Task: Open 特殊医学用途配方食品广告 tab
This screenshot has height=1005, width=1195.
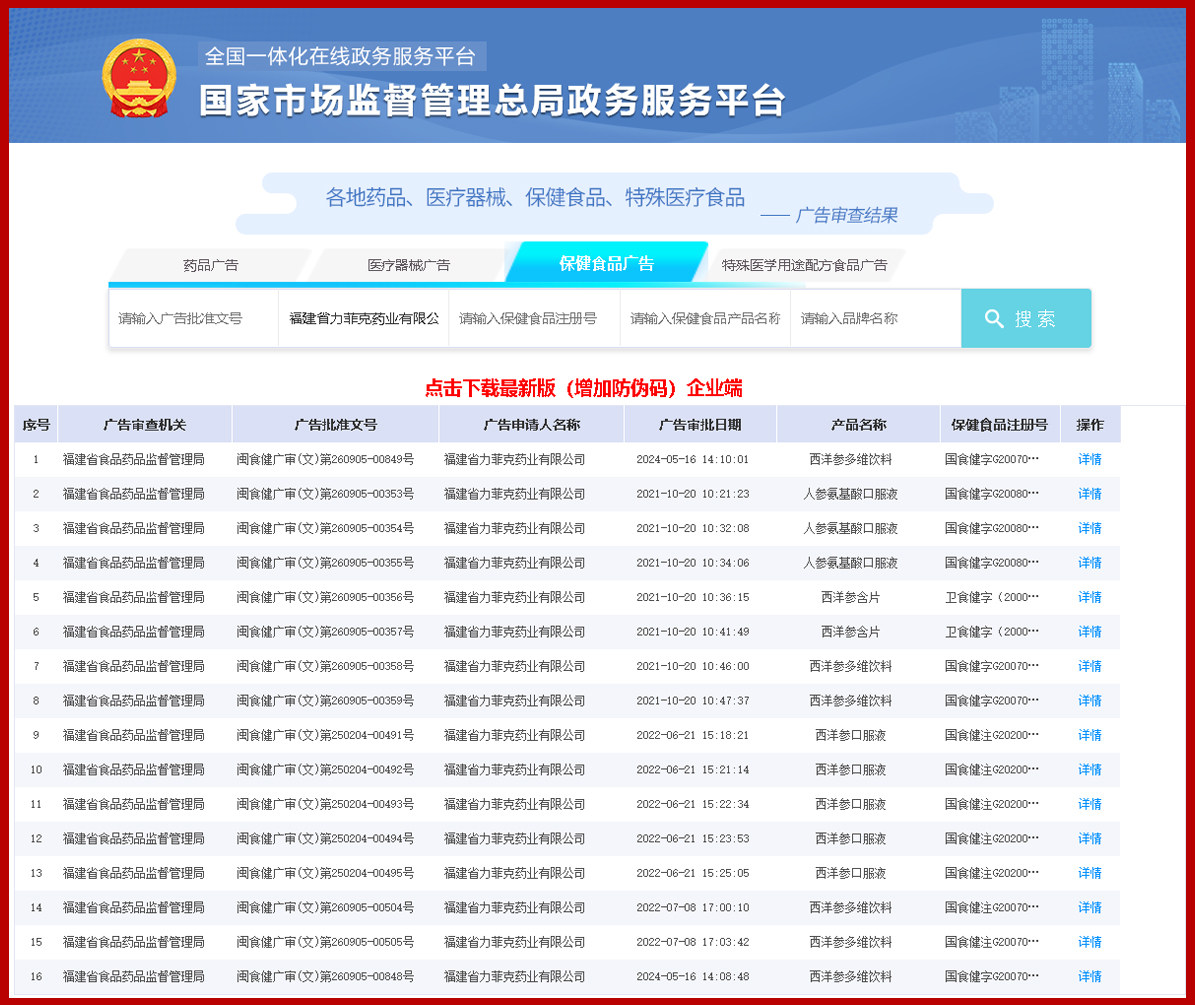Action: [x=804, y=265]
